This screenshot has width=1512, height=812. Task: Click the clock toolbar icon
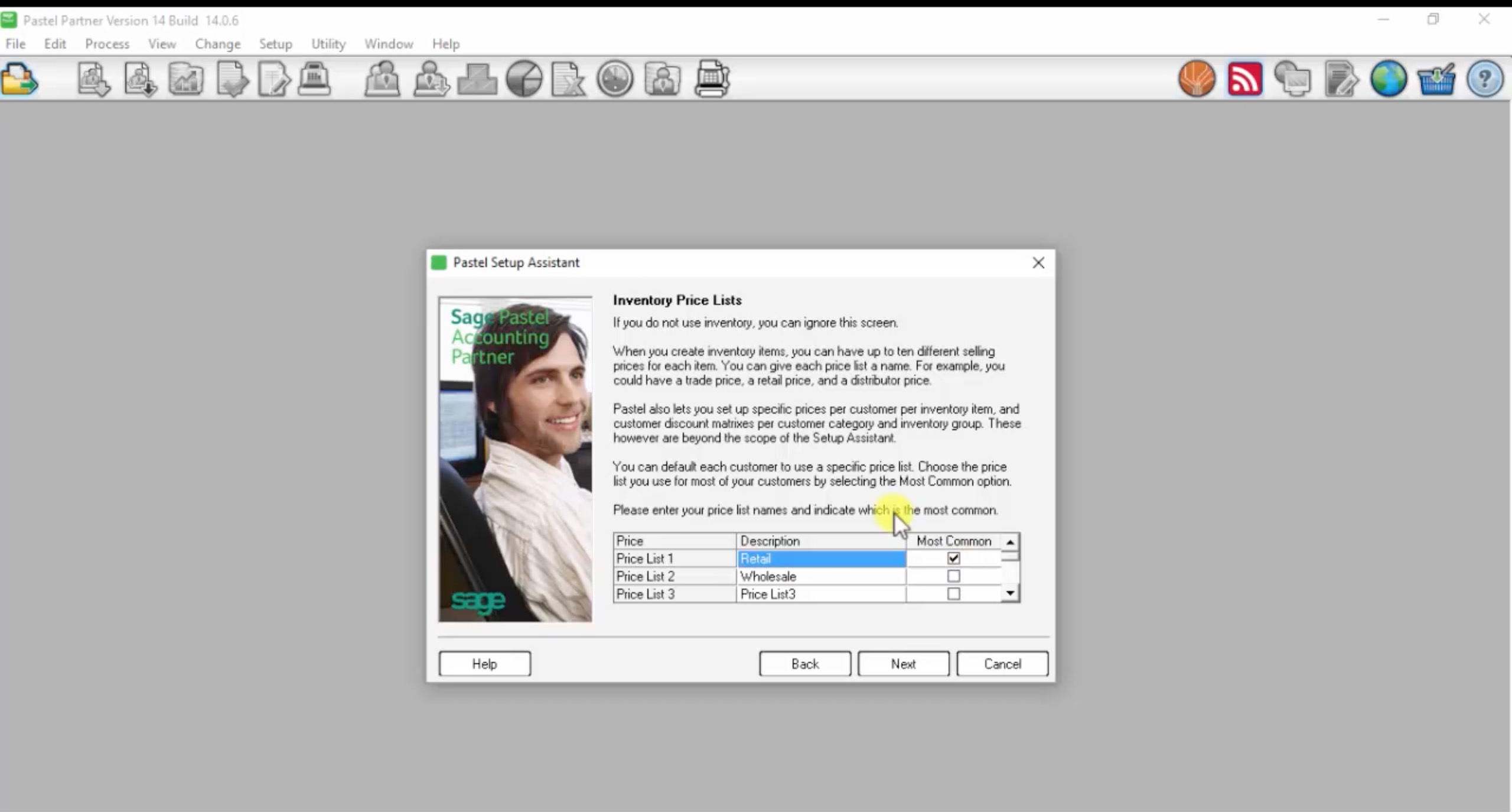tap(614, 79)
